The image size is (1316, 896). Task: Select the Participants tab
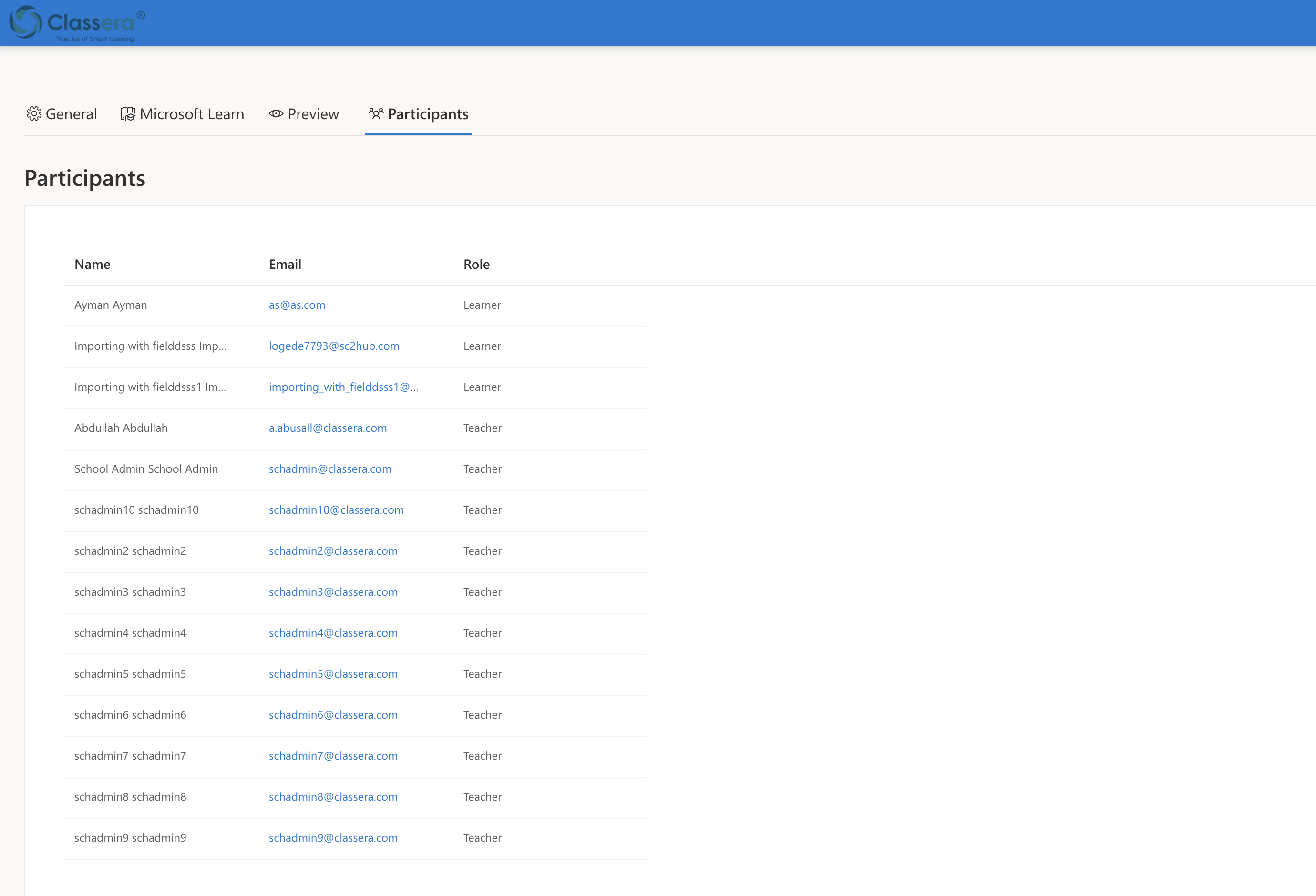click(419, 114)
